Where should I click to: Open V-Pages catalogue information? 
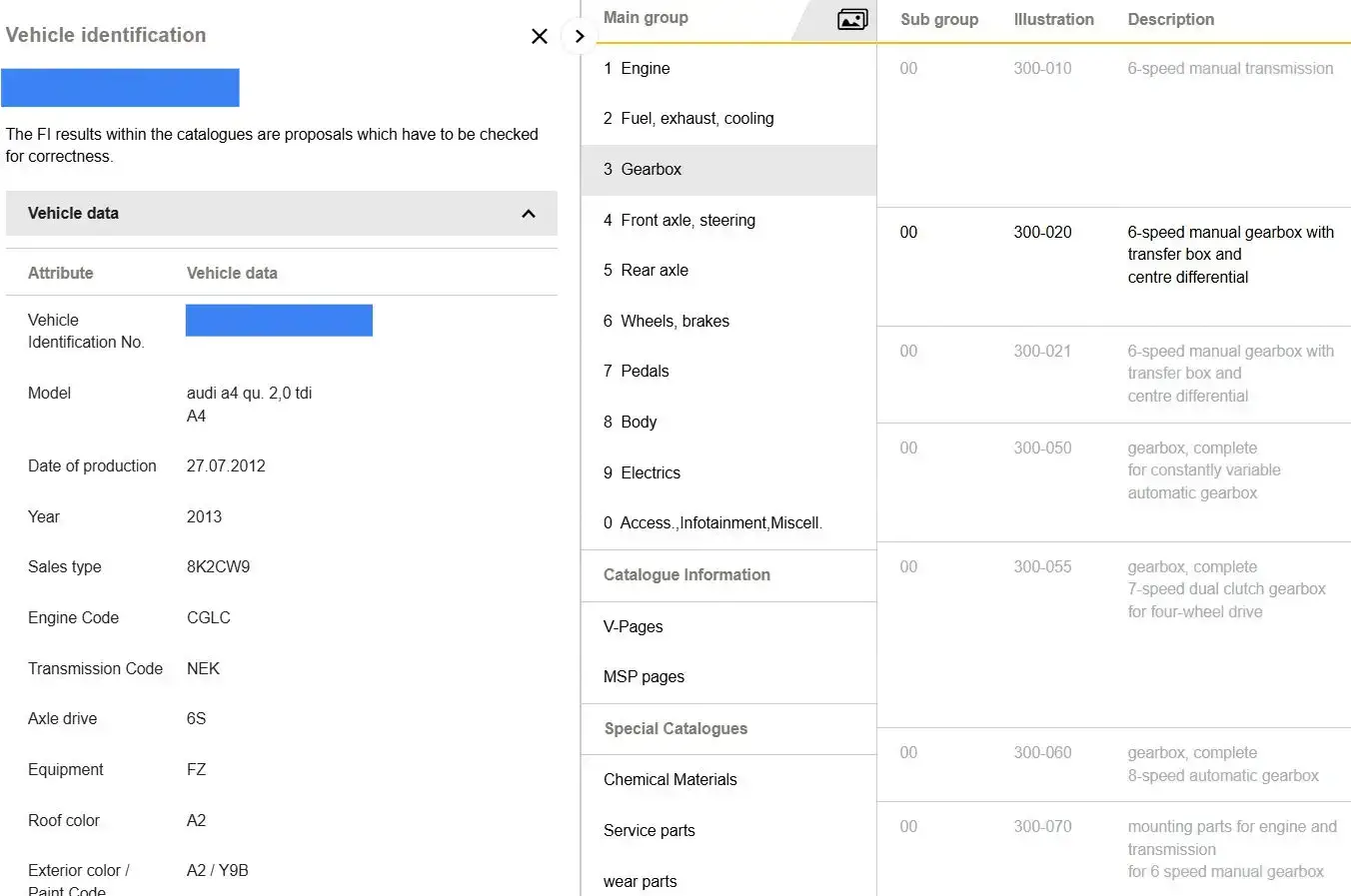728,627
